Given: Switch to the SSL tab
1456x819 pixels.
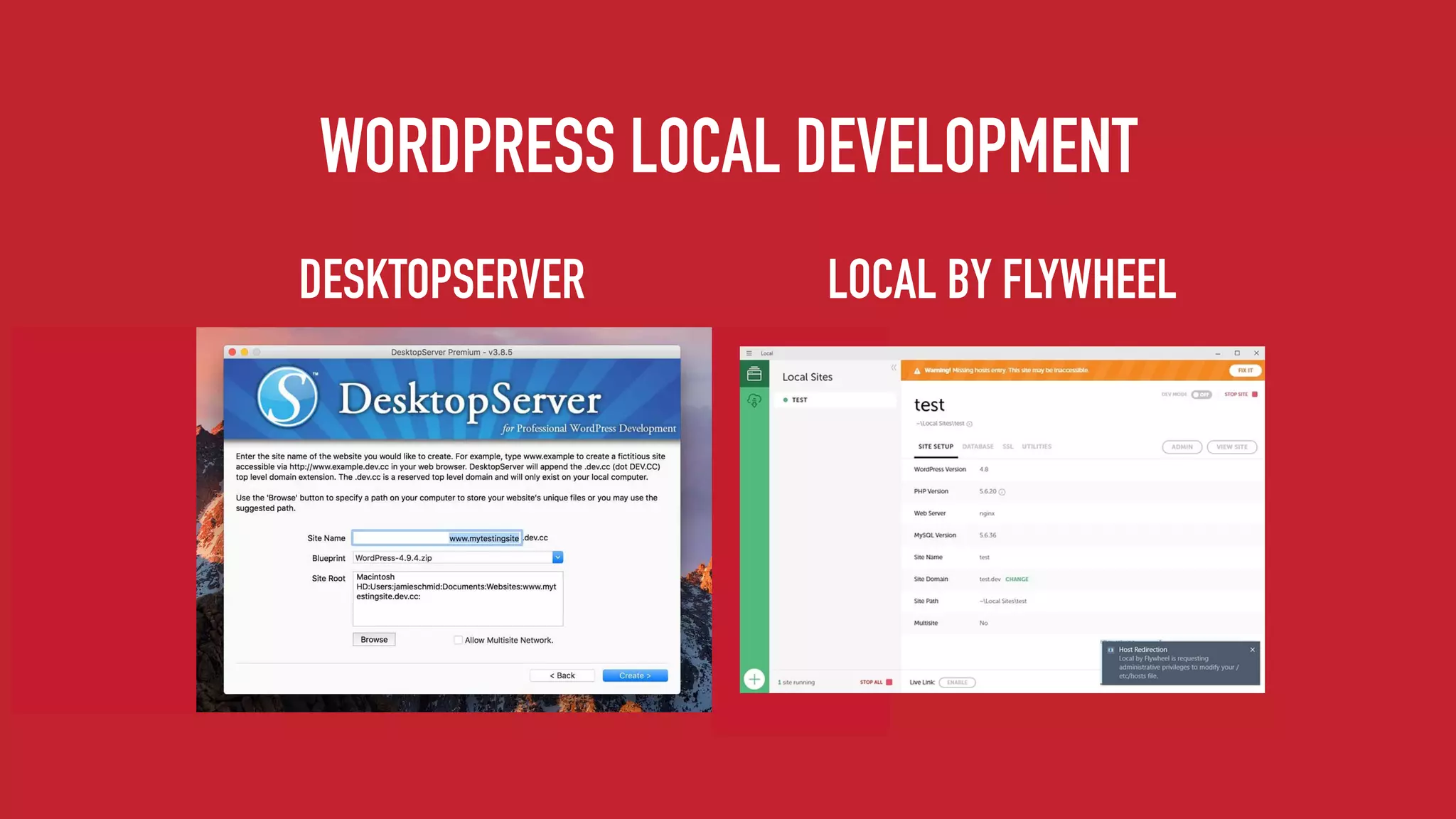Looking at the screenshot, I should pos(1008,446).
